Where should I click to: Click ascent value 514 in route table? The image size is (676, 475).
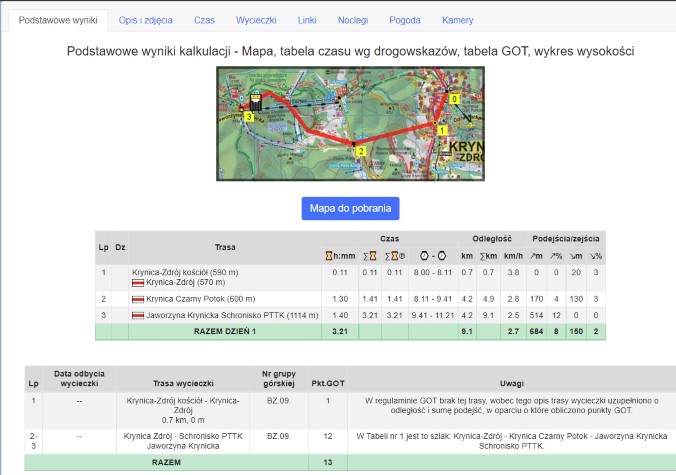(x=536, y=316)
